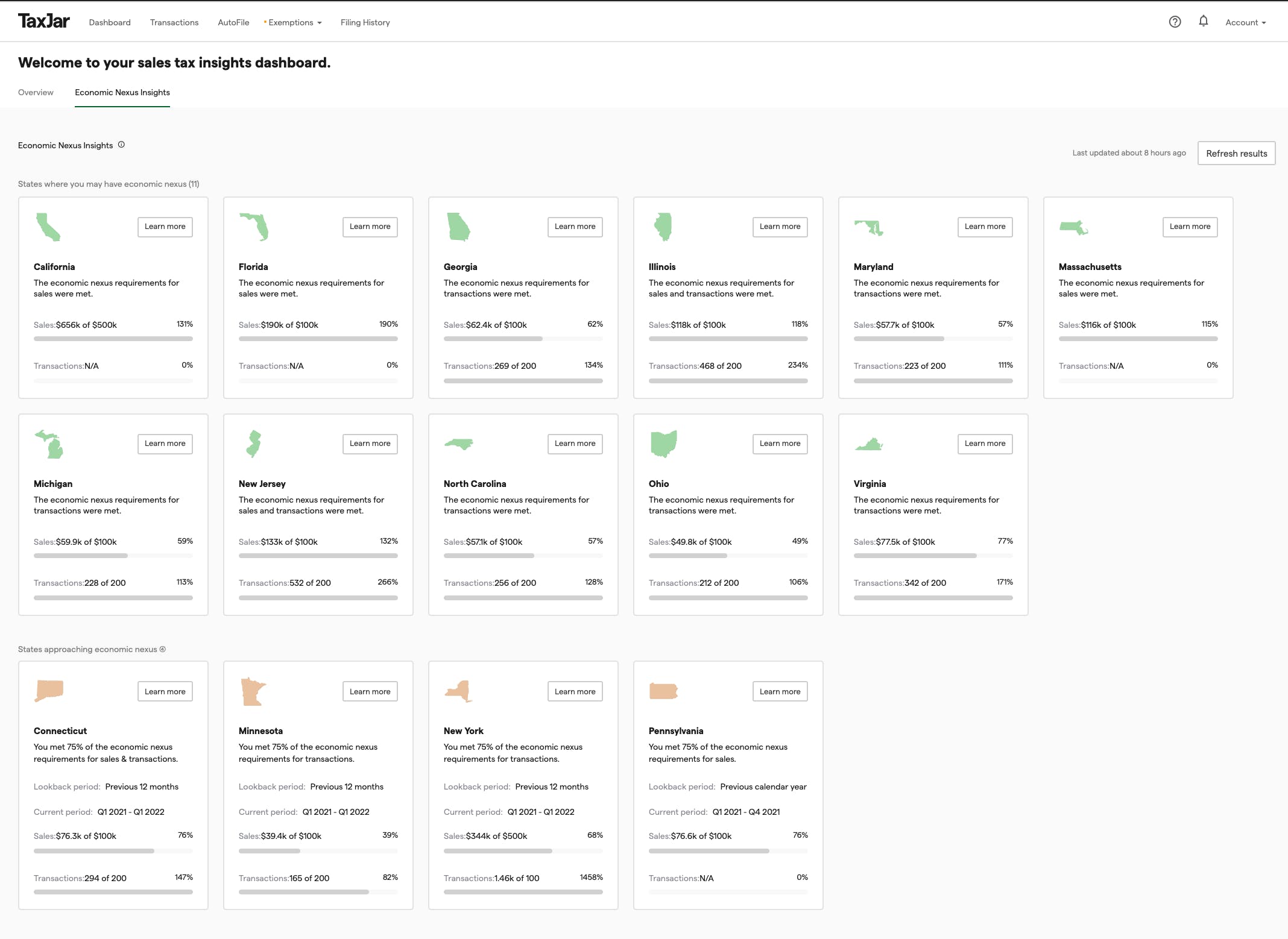Screen dimensions: 1288x939
Task: Click the North Carolina state map icon
Action: (458, 444)
